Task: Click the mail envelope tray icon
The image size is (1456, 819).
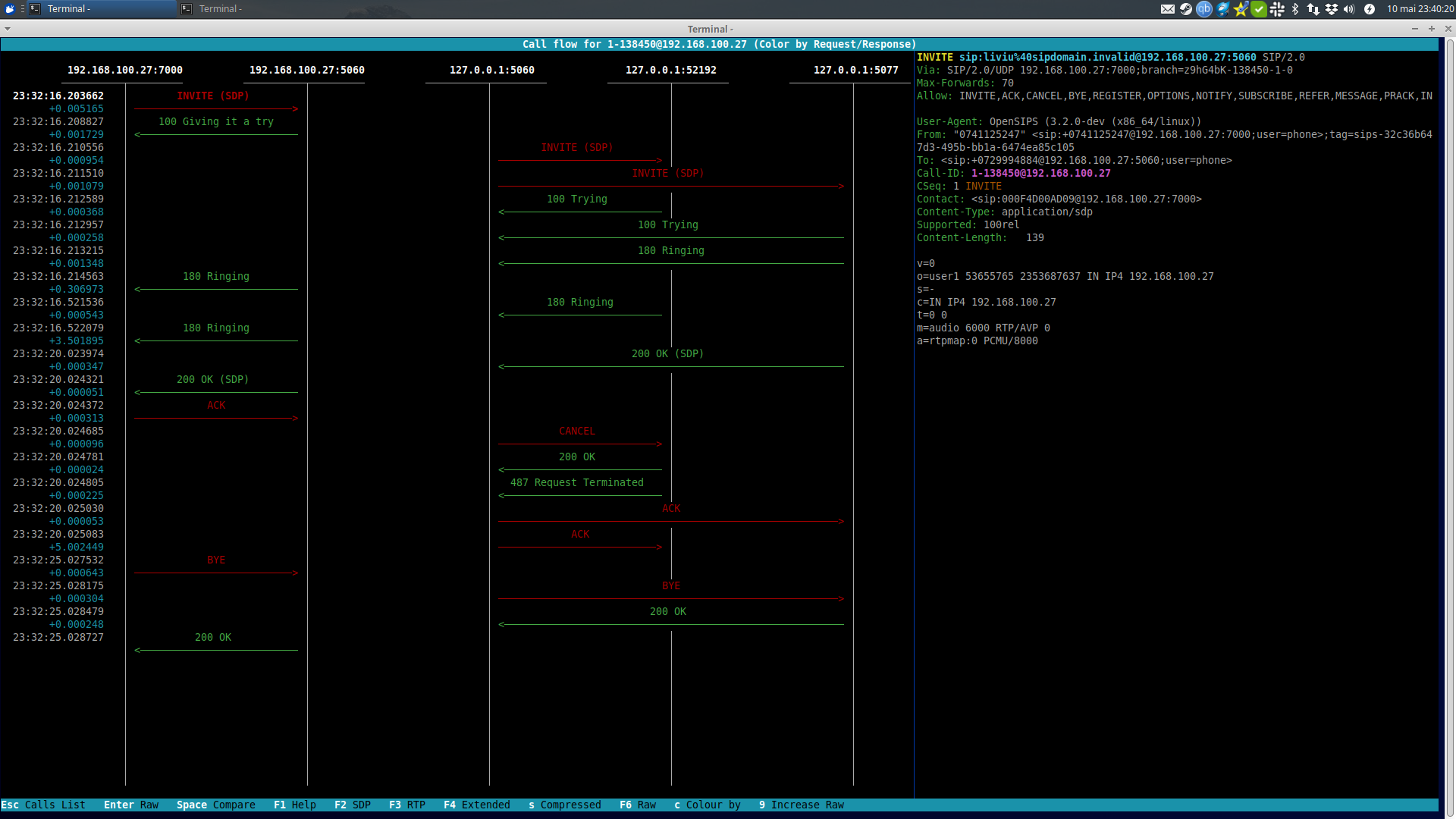Action: coord(1168,9)
